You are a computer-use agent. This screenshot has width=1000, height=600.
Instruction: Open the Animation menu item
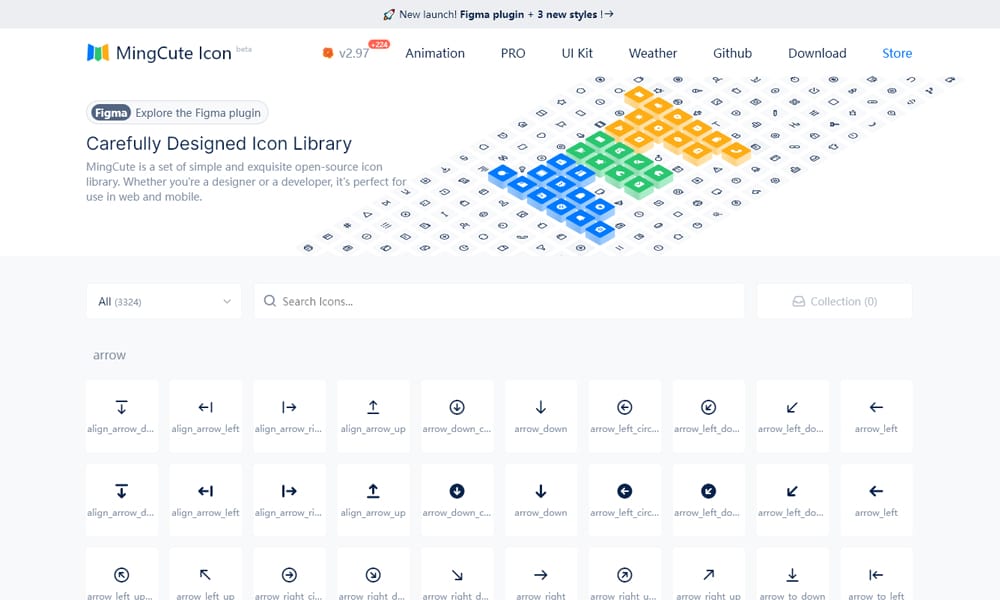tap(435, 53)
